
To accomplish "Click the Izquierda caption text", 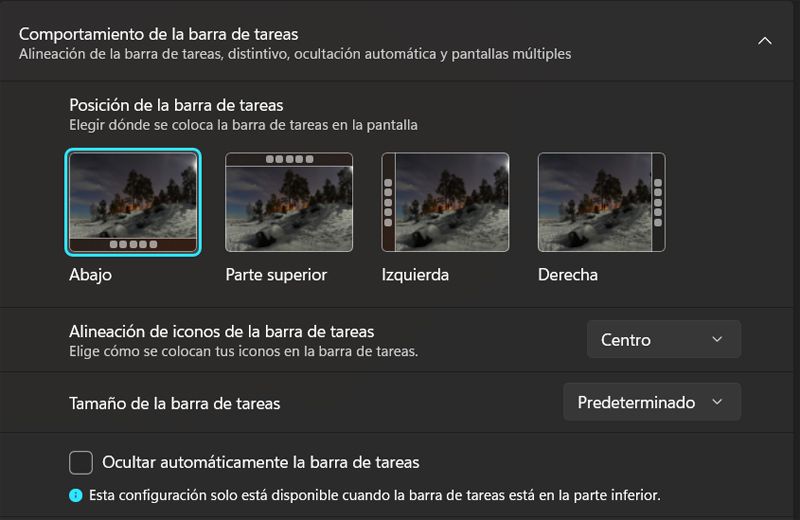I will (x=415, y=275).
